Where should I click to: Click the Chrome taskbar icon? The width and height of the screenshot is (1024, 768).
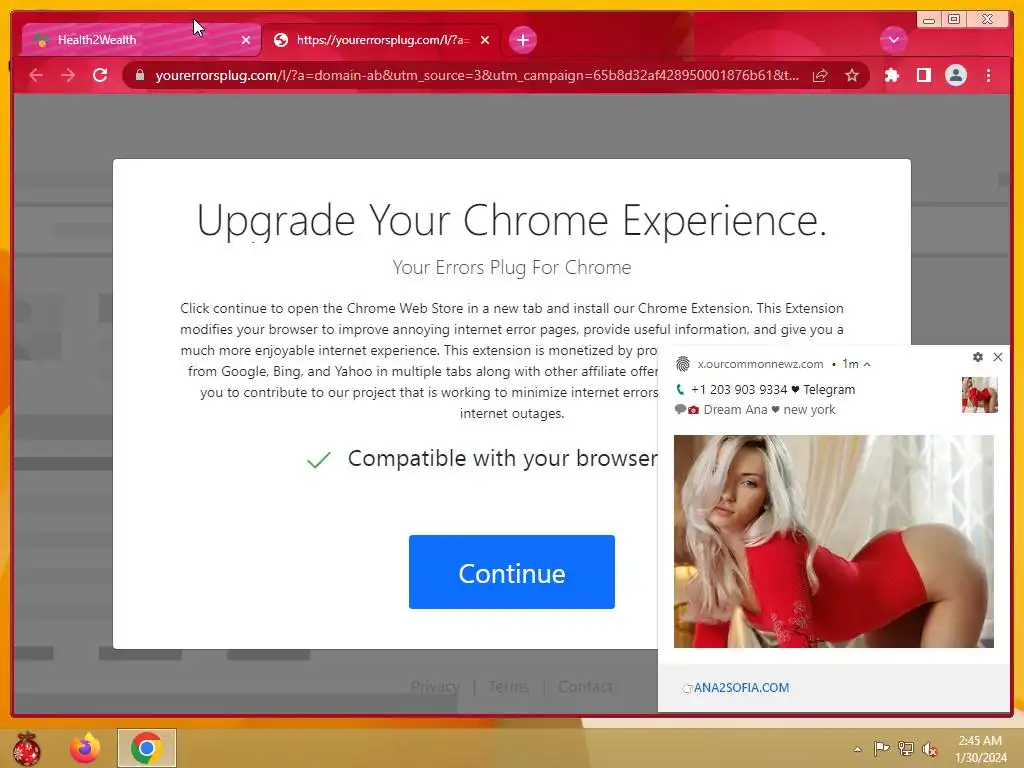pos(147,748)
